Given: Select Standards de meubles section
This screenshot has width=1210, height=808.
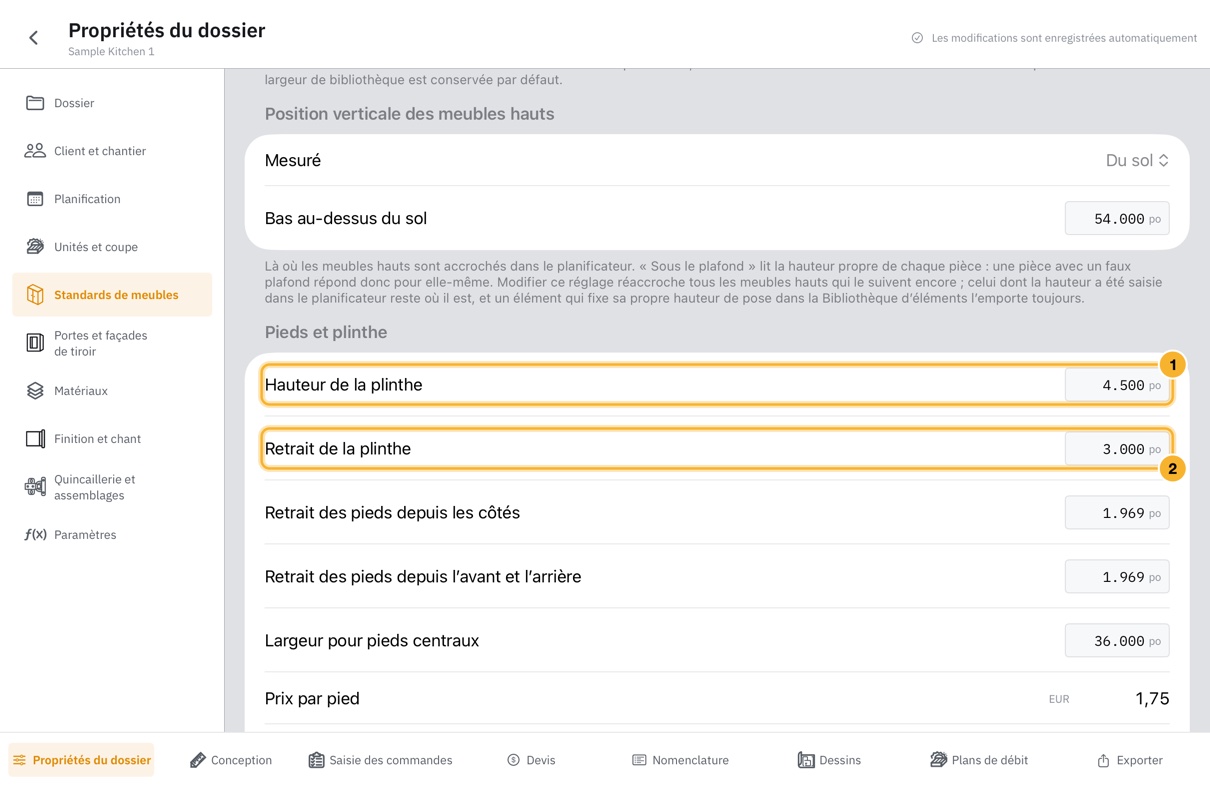Looking at the screenshot, I should click(x=112, y=295).
